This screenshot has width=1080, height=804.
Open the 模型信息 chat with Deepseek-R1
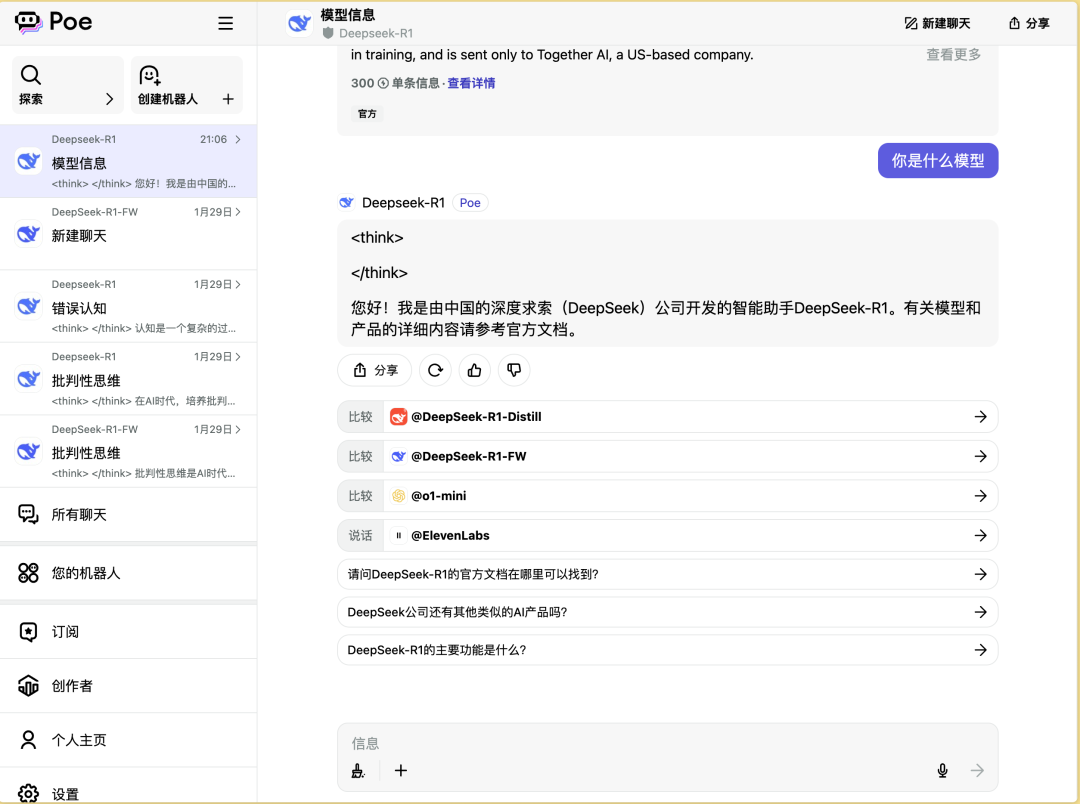(x=129, y=161)
